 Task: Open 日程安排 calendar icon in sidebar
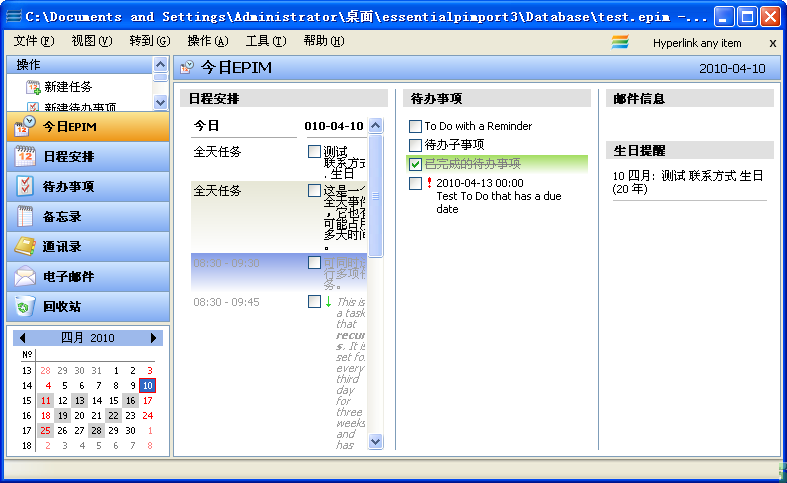[25, 157]
